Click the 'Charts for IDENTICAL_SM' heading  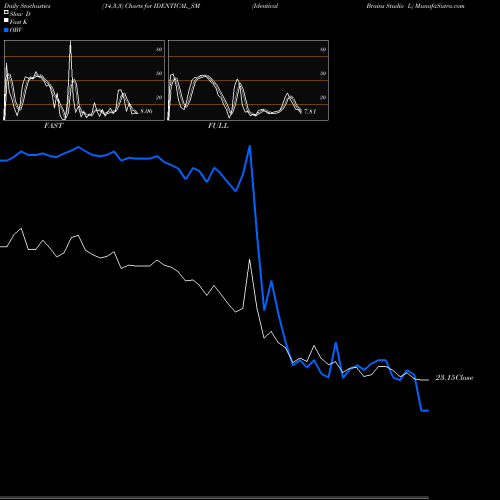(x=162, y=6)
